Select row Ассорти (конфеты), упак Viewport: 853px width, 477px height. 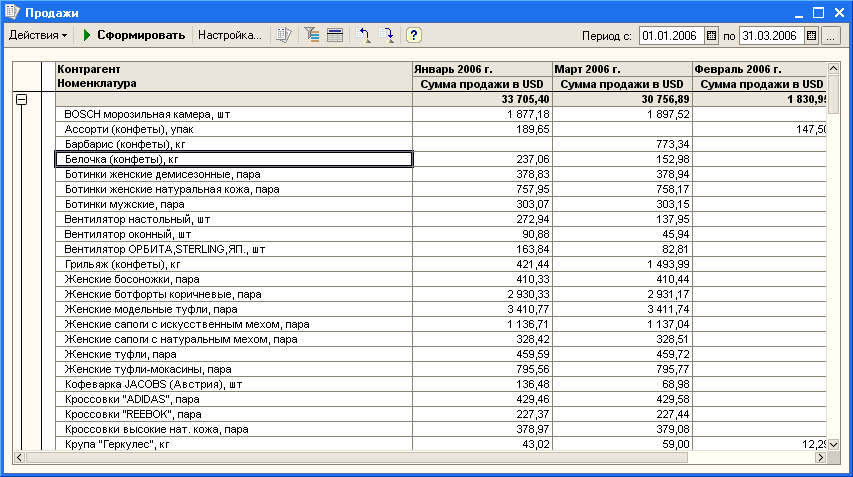(x=234, y=129)
